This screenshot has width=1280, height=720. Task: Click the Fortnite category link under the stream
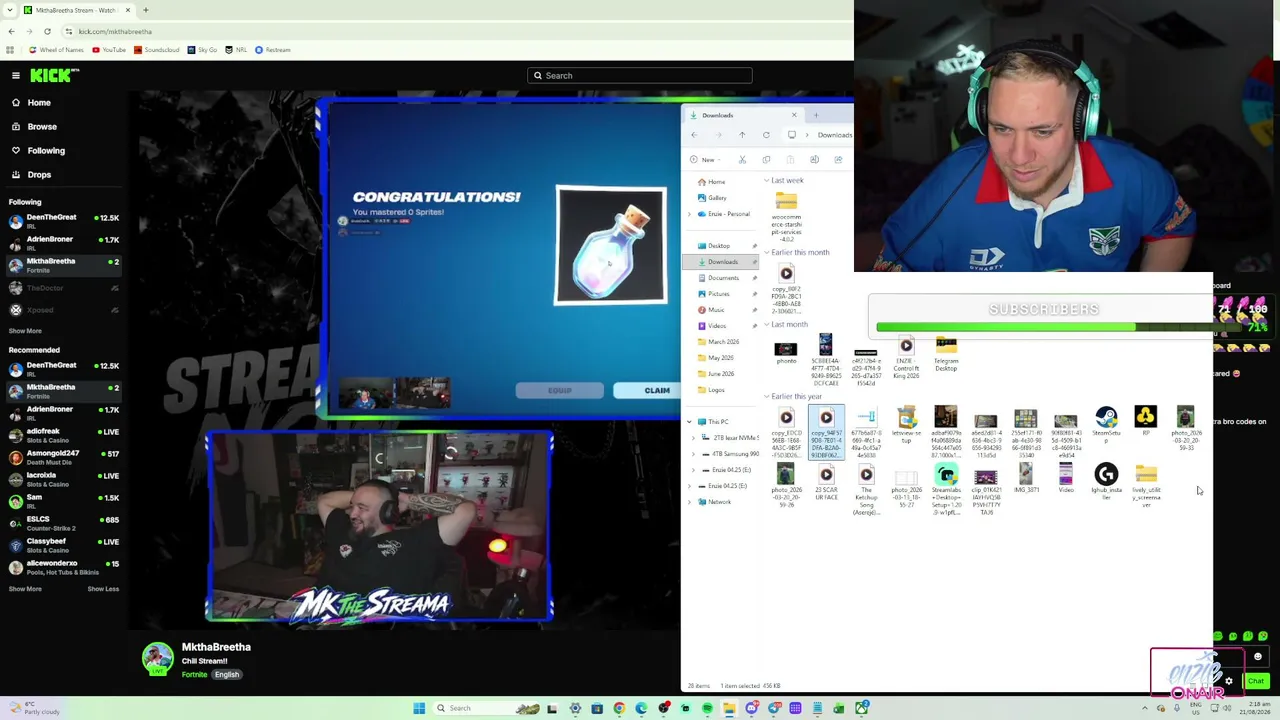(194, 675)
